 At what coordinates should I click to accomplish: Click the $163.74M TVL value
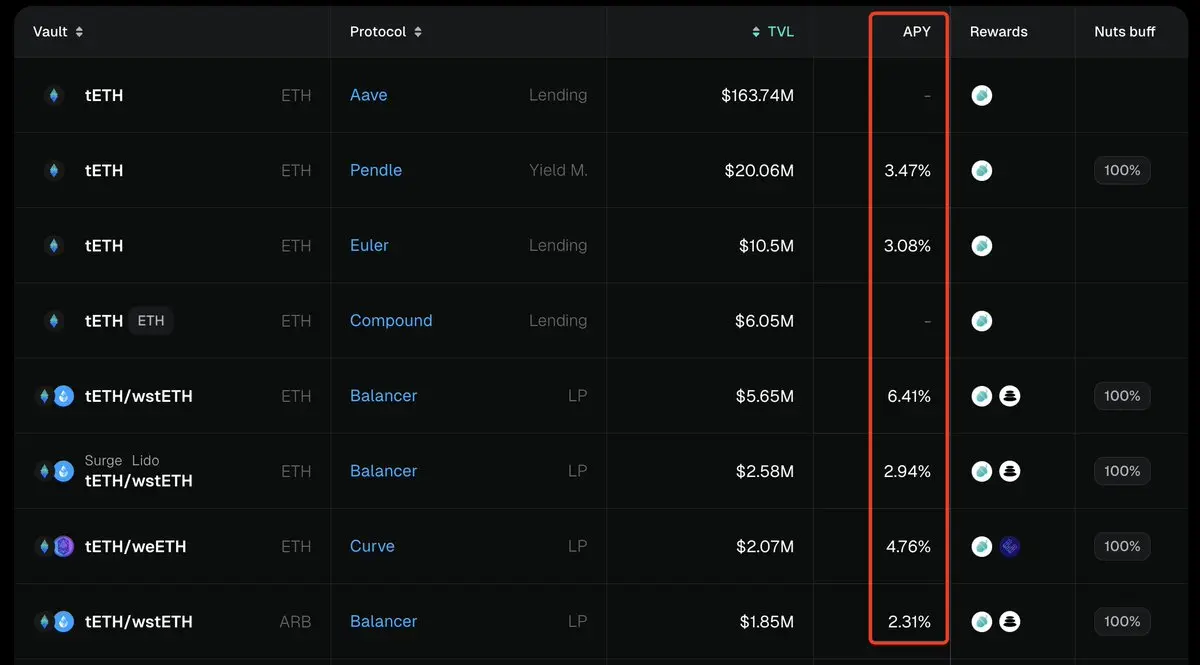pos(757,95)
